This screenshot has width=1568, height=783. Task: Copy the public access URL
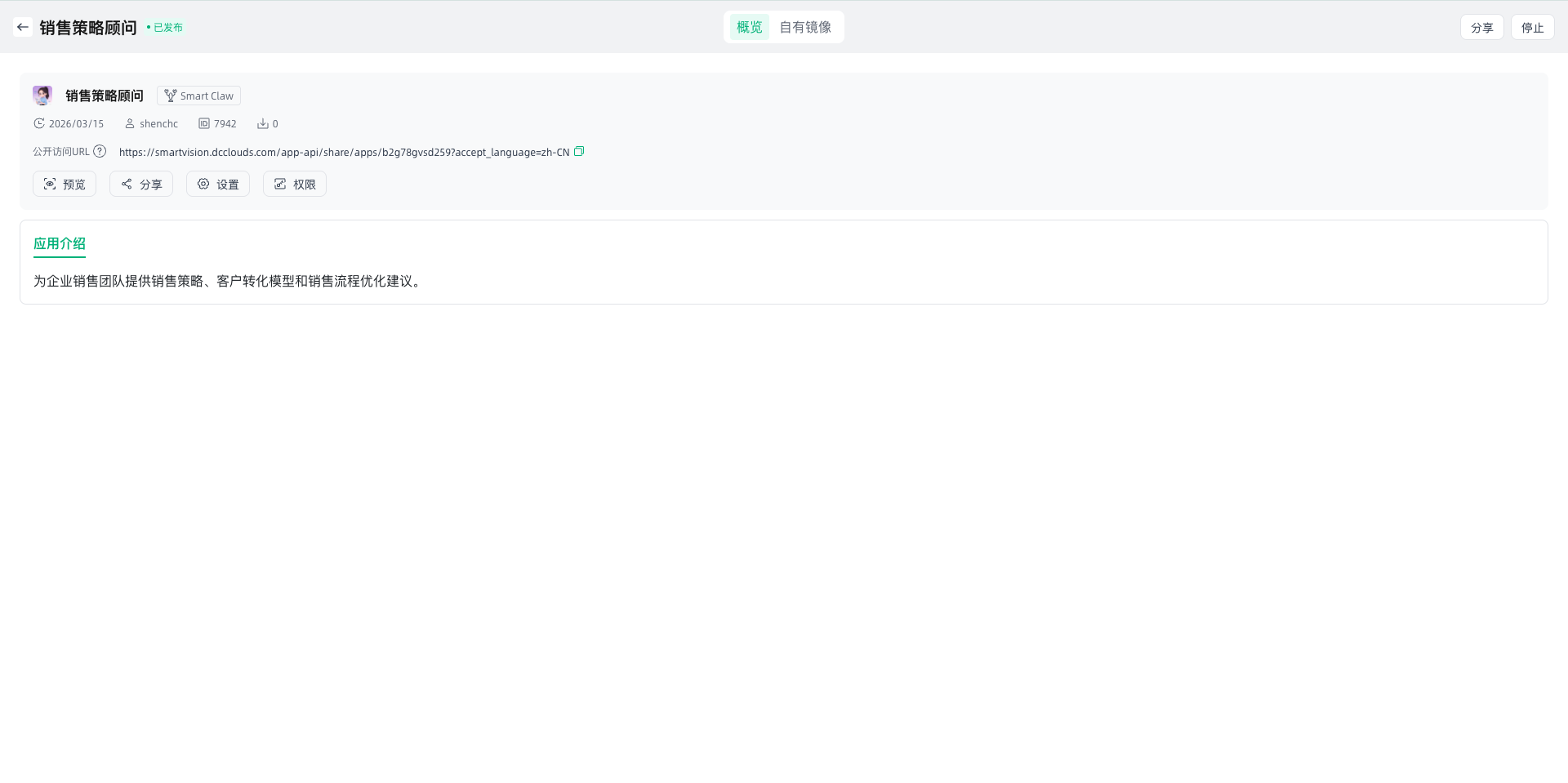click(x=579, y=151)
